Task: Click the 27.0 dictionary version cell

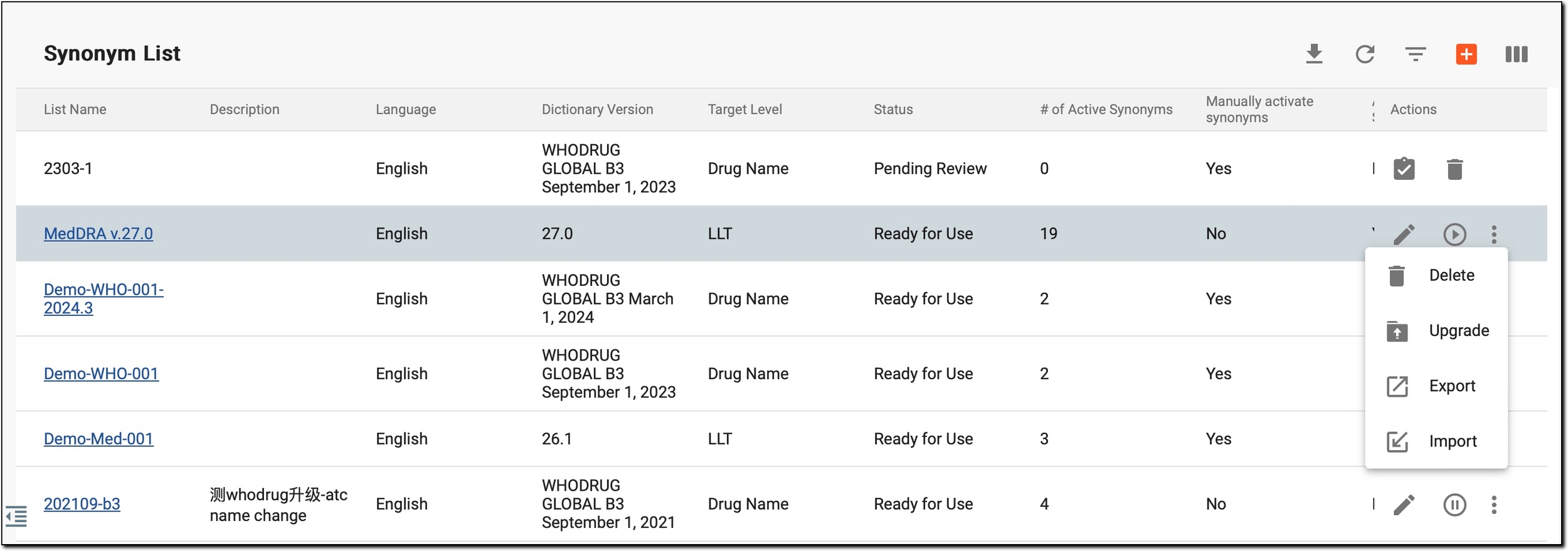Action: [557, 234]
